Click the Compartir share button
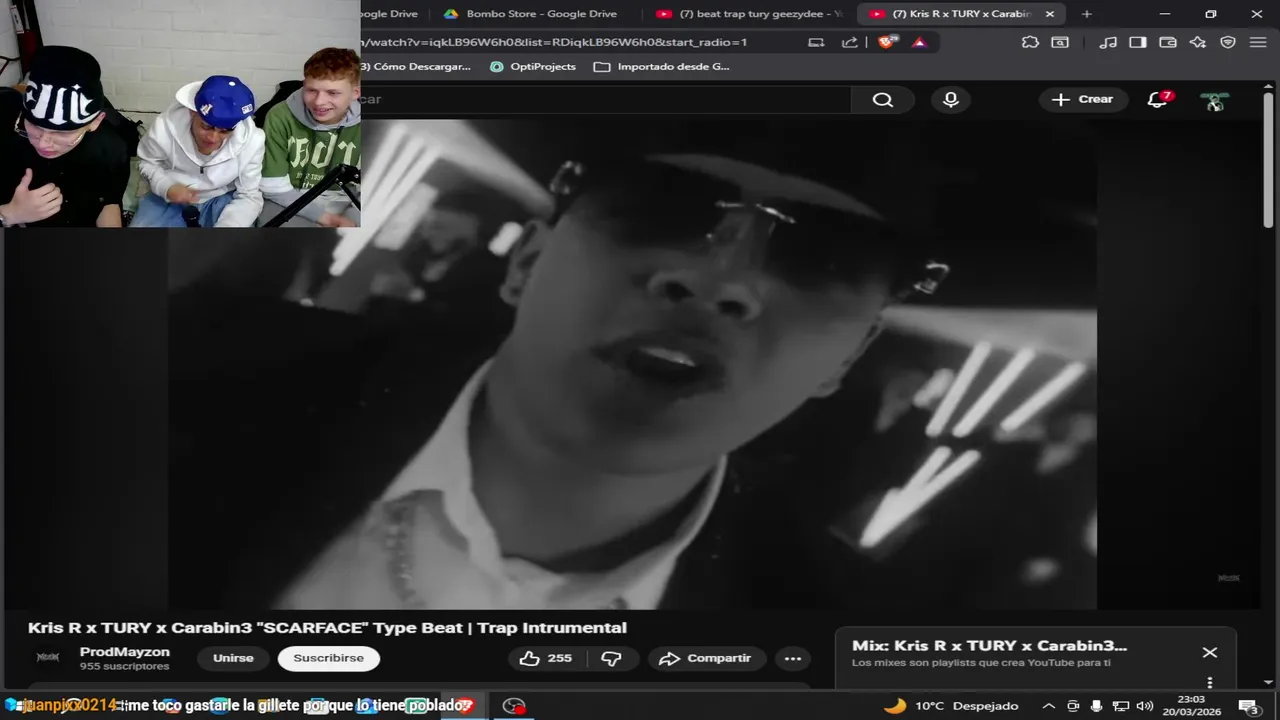The height and width of the screenshot is (720, 1280). coord(707,658)
